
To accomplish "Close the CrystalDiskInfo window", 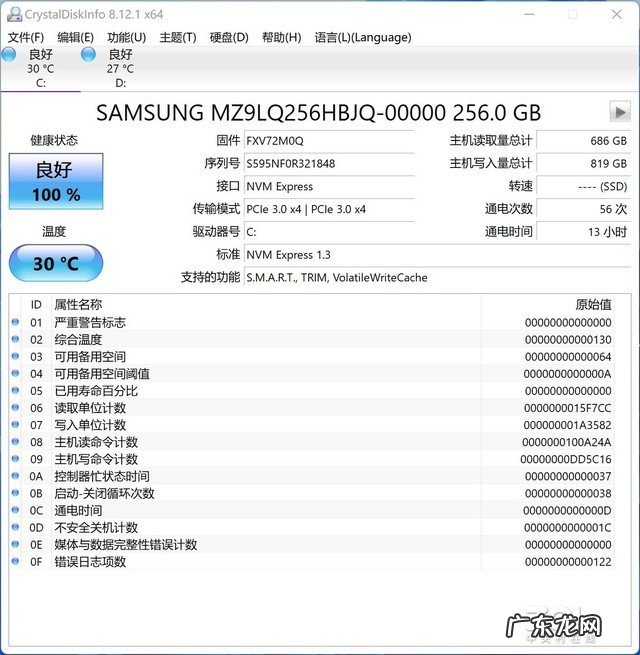I will click(617, 15).
